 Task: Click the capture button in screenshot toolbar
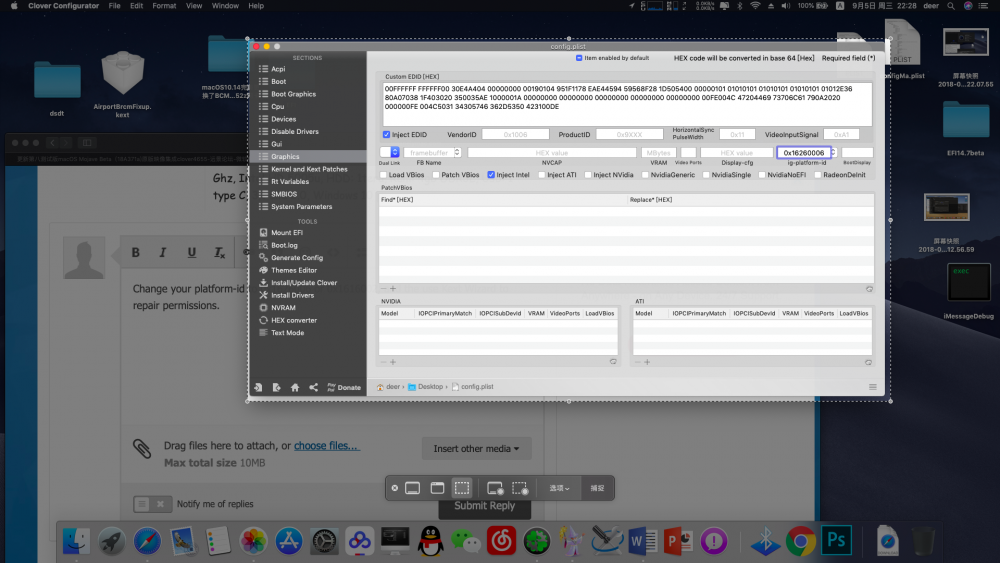tap(597, 488)
